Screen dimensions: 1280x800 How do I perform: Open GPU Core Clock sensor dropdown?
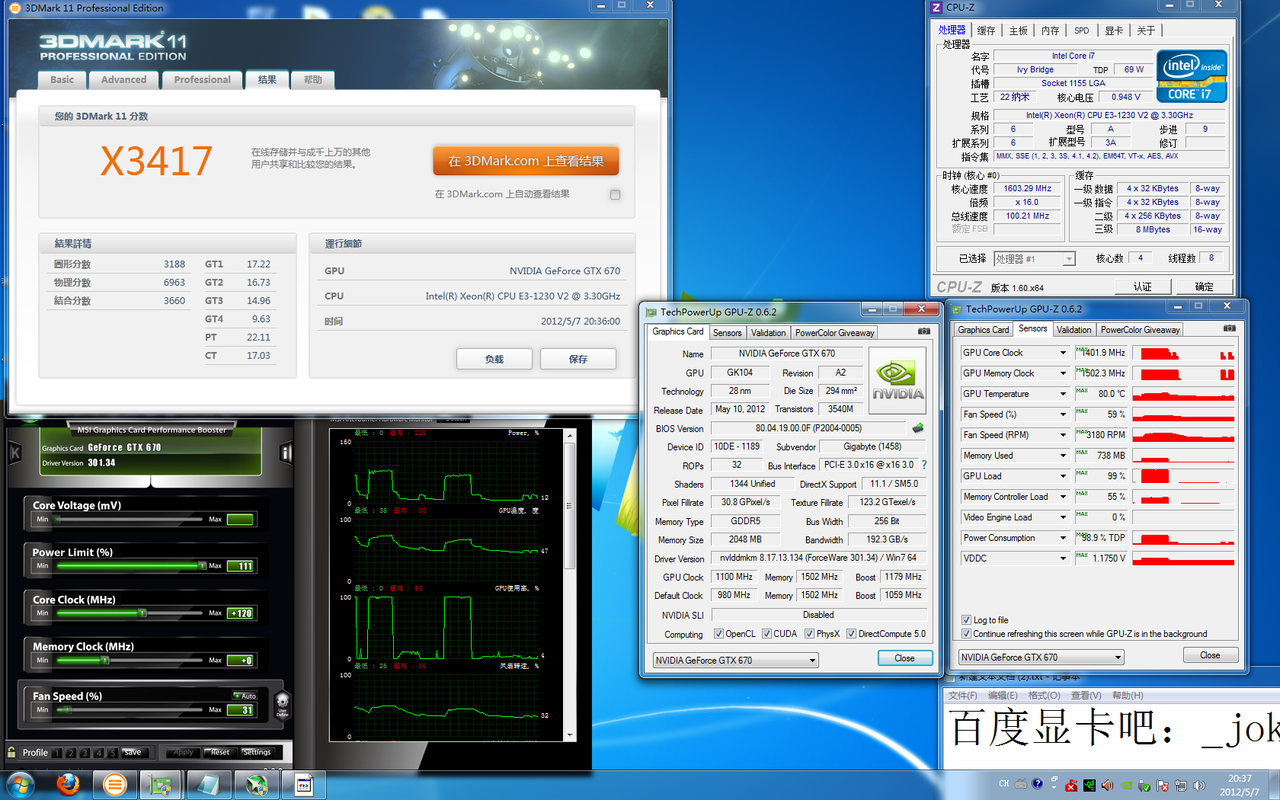click(x=1063, y=353)
